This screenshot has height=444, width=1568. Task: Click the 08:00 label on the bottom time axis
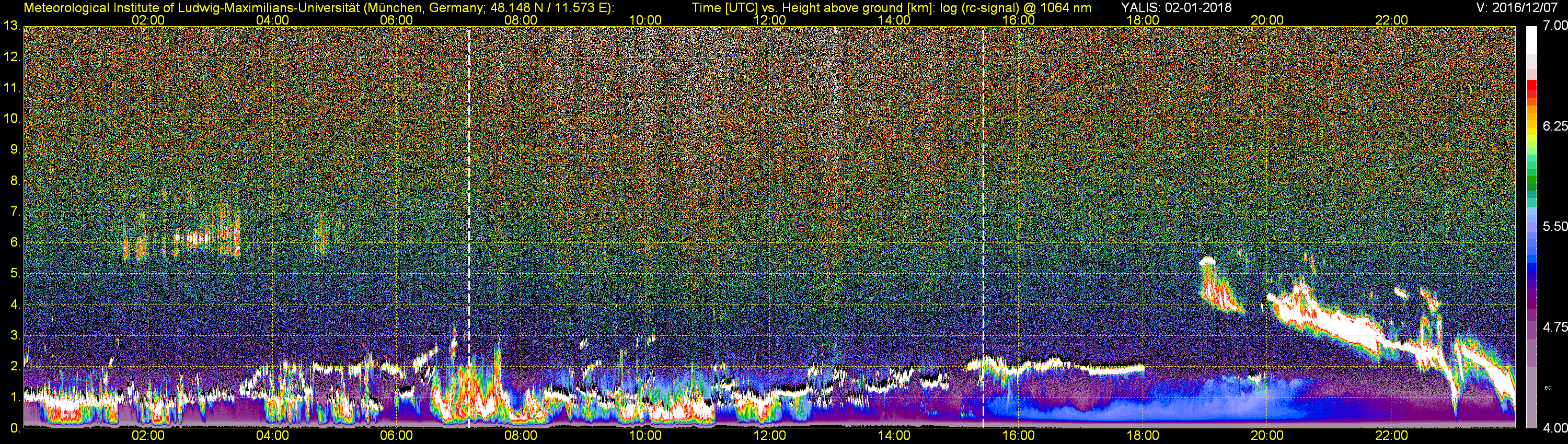[x=521, y=436]
